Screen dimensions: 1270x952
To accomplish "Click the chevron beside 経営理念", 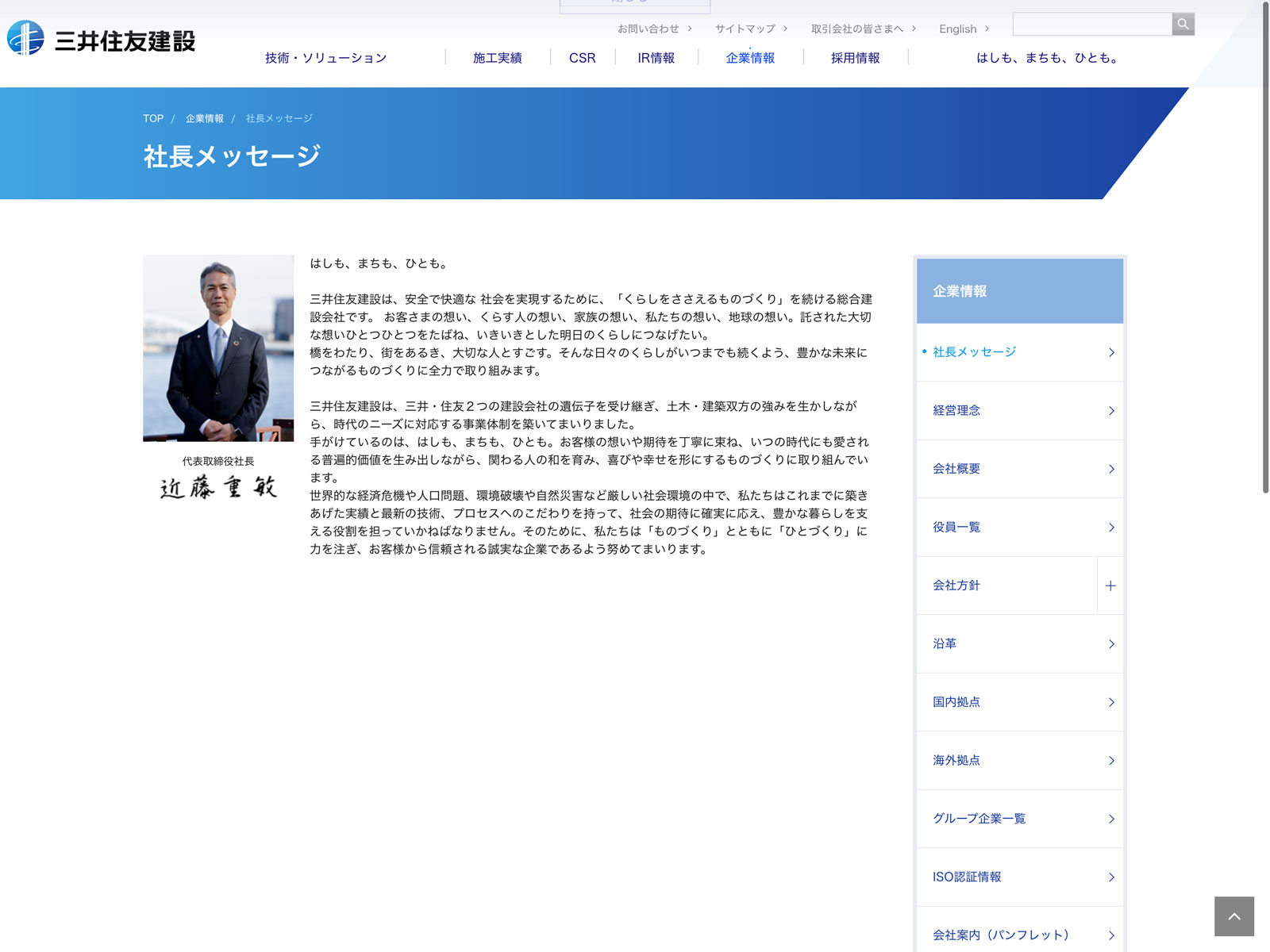I will [x=1111, y=411].
